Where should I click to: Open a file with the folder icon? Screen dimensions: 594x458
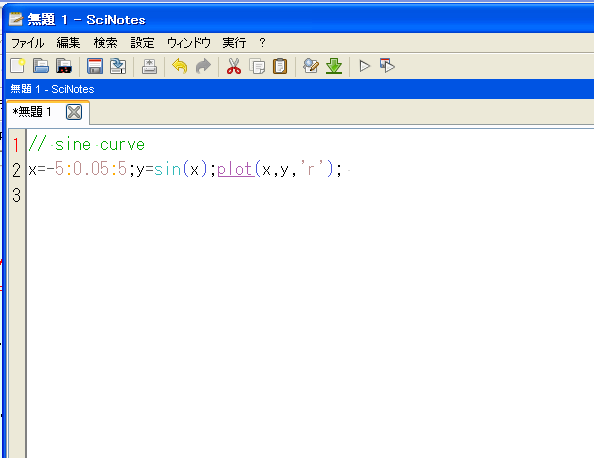[41, 66]
